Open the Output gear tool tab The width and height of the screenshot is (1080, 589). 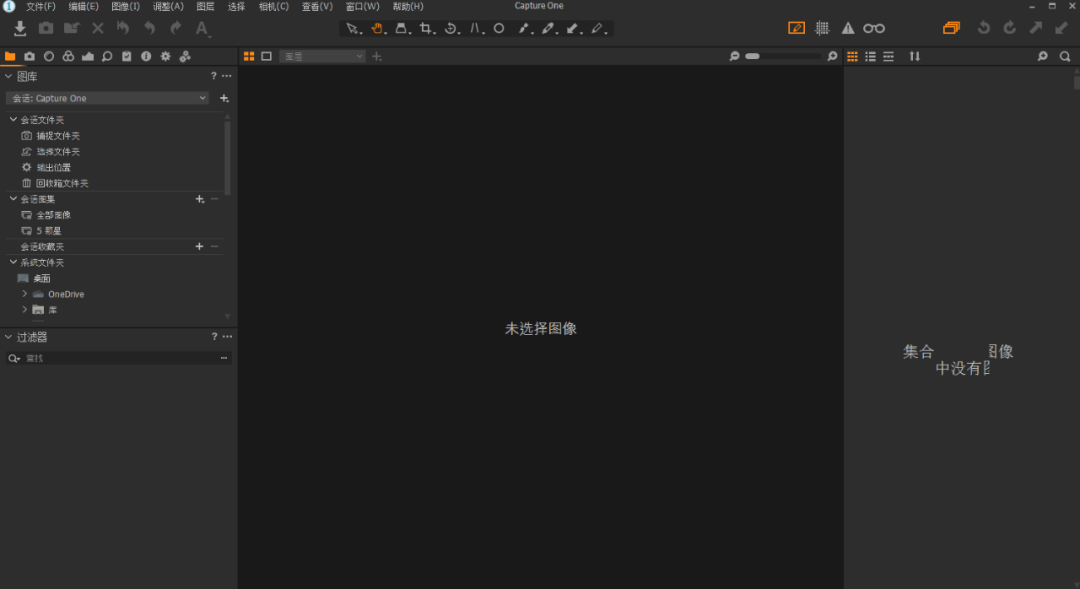[x=165, y=56]
